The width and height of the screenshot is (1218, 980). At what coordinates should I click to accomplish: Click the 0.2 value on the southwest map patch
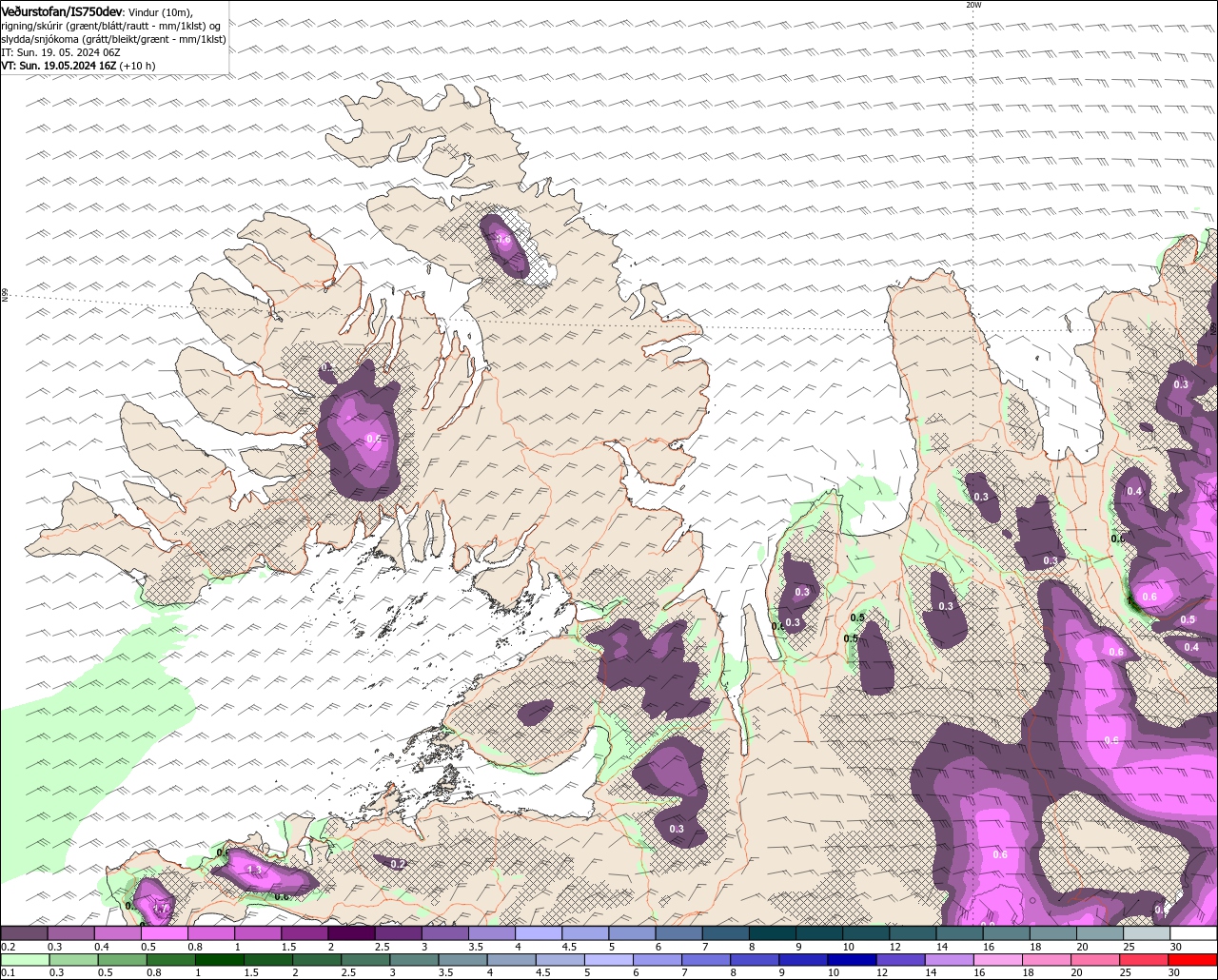point(399,864)
